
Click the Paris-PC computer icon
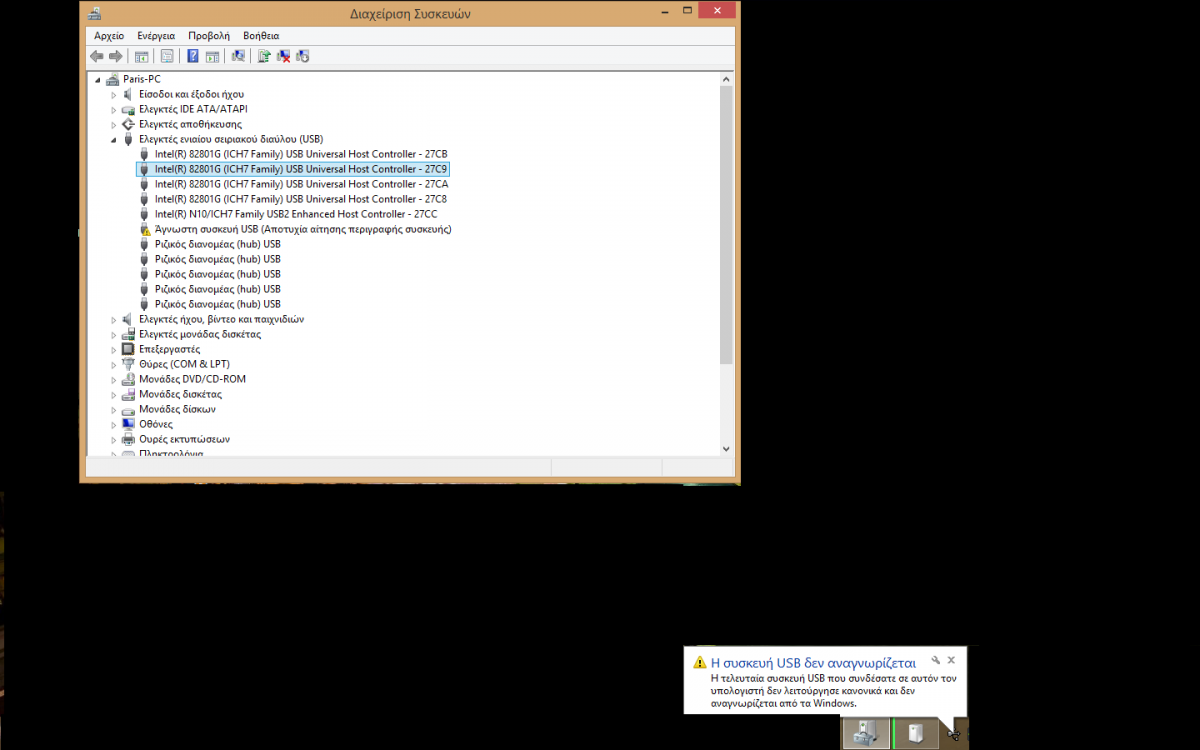coord(113,79)
